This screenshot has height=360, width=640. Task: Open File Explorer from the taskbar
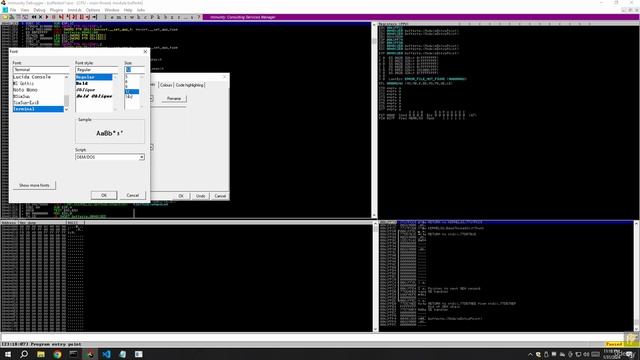[x=41, y=354]
